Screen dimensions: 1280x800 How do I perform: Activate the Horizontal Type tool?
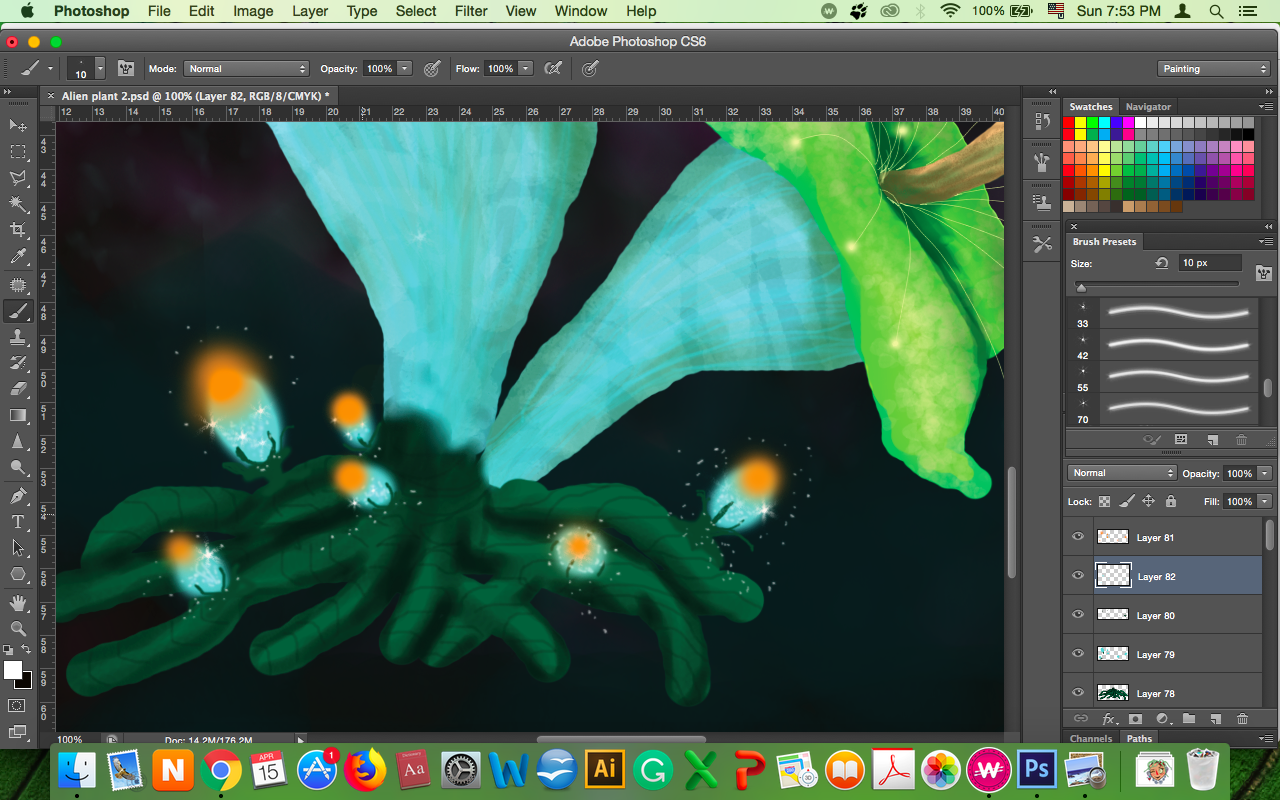(18, 521)
